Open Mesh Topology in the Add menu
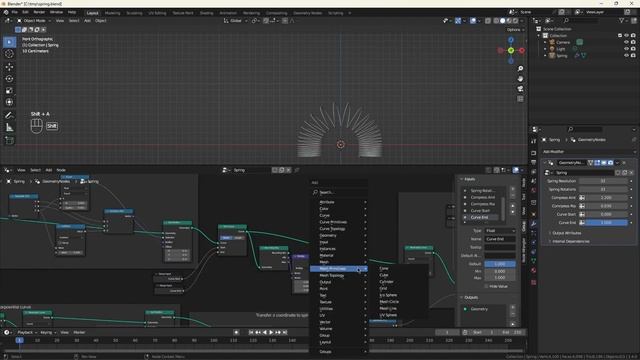640x360 pixels. pyautogui.click(x=338, y=276)
